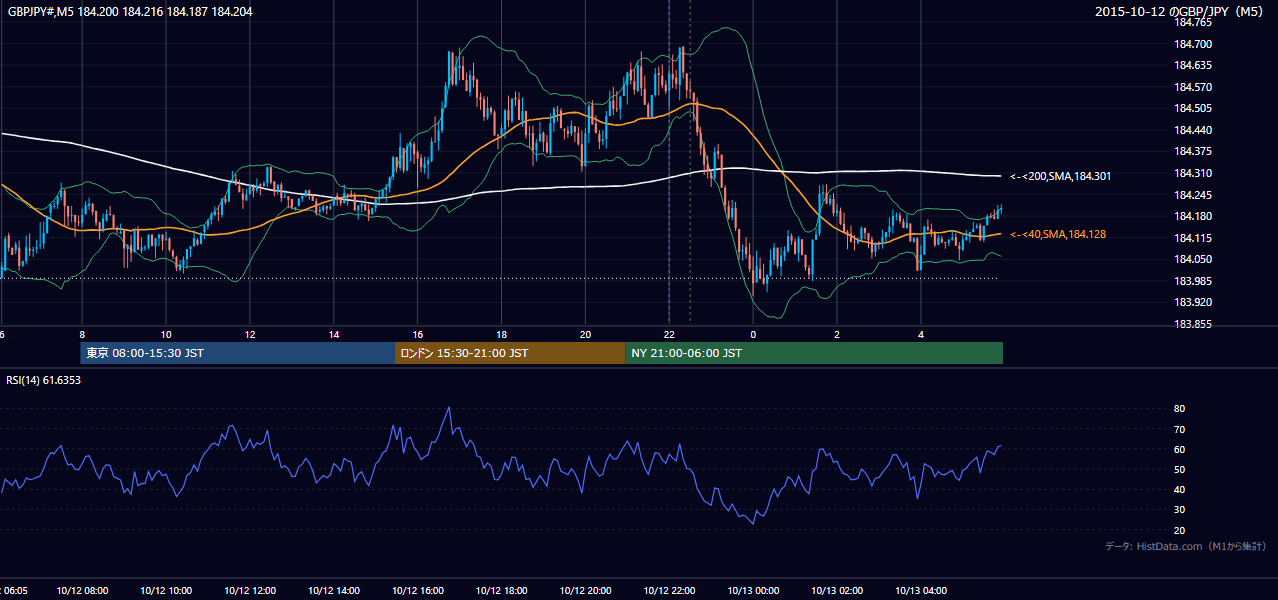Click the 10/12 16:00 time label

418,591
